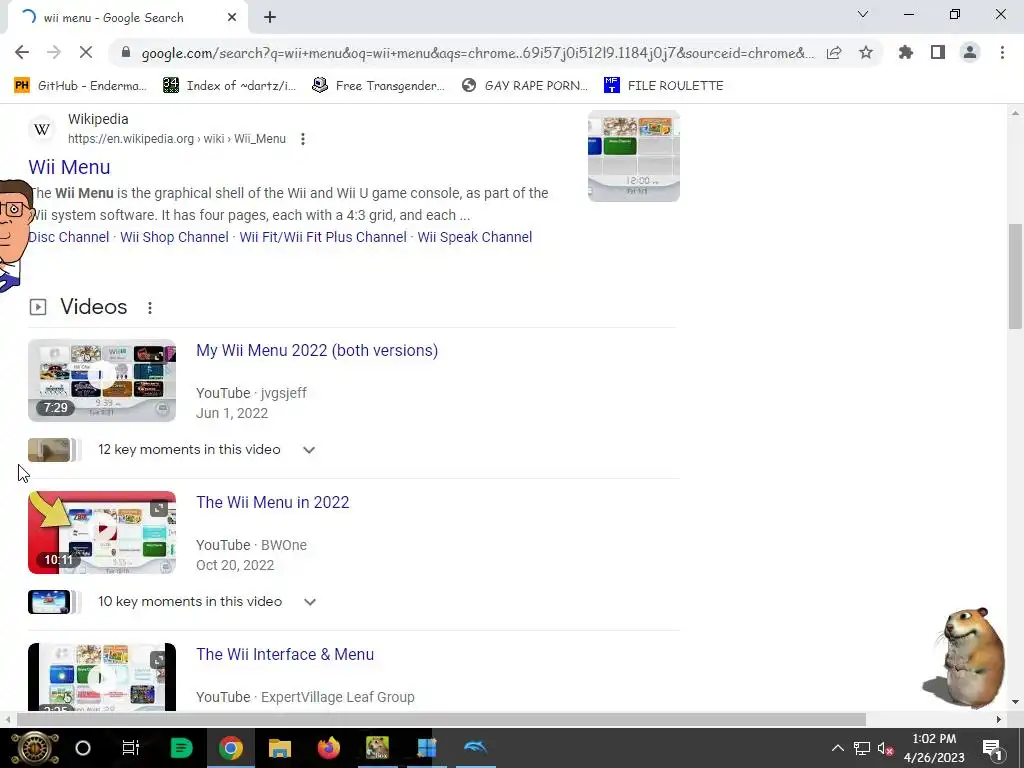
Task: Open the Wikipedia Wii Menu thumbnail image
Action: (x=633, y=155)
